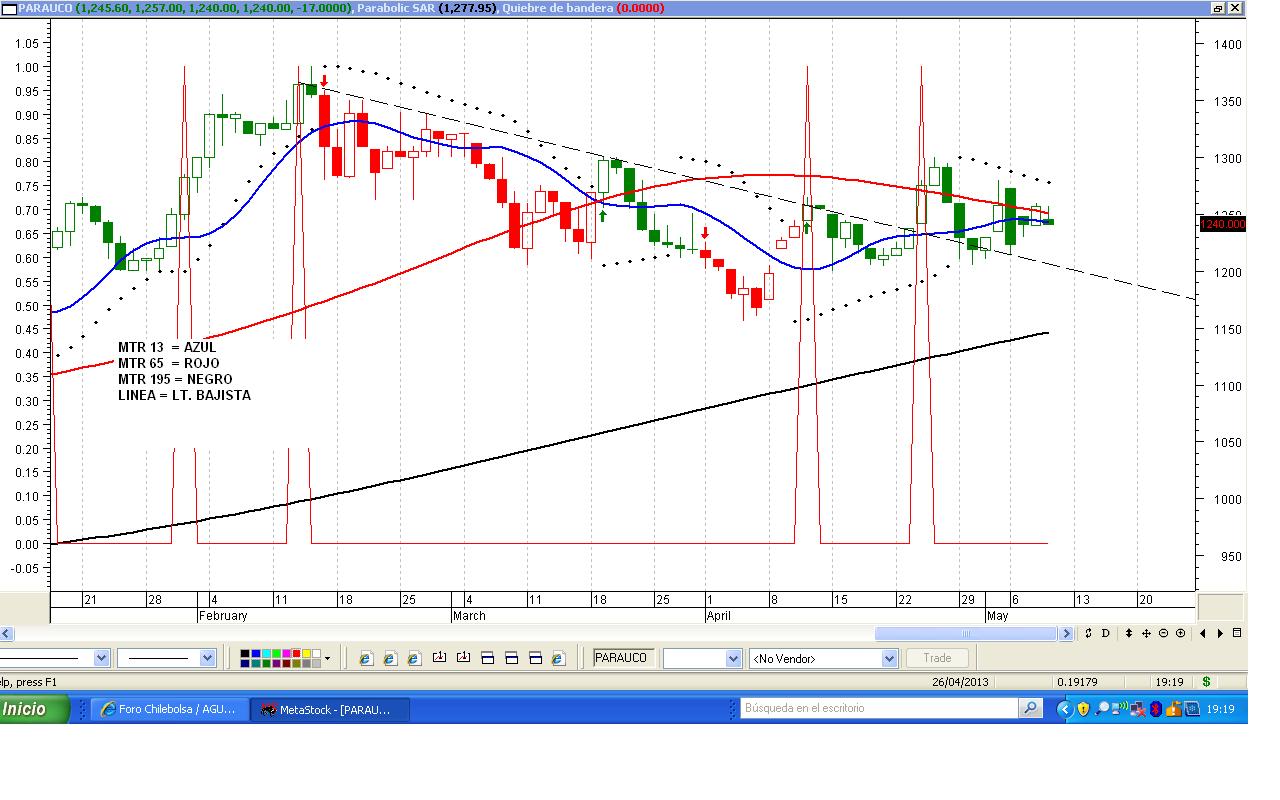Select the 'MTR 195 = NEGRO' text label
Image resolution: width=1280 pixels, height=800 pixels.
point(175,379)
